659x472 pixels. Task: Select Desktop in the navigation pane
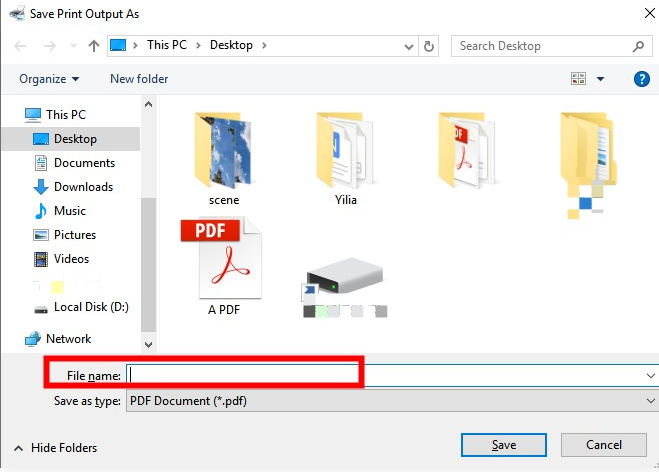point(71,139)
